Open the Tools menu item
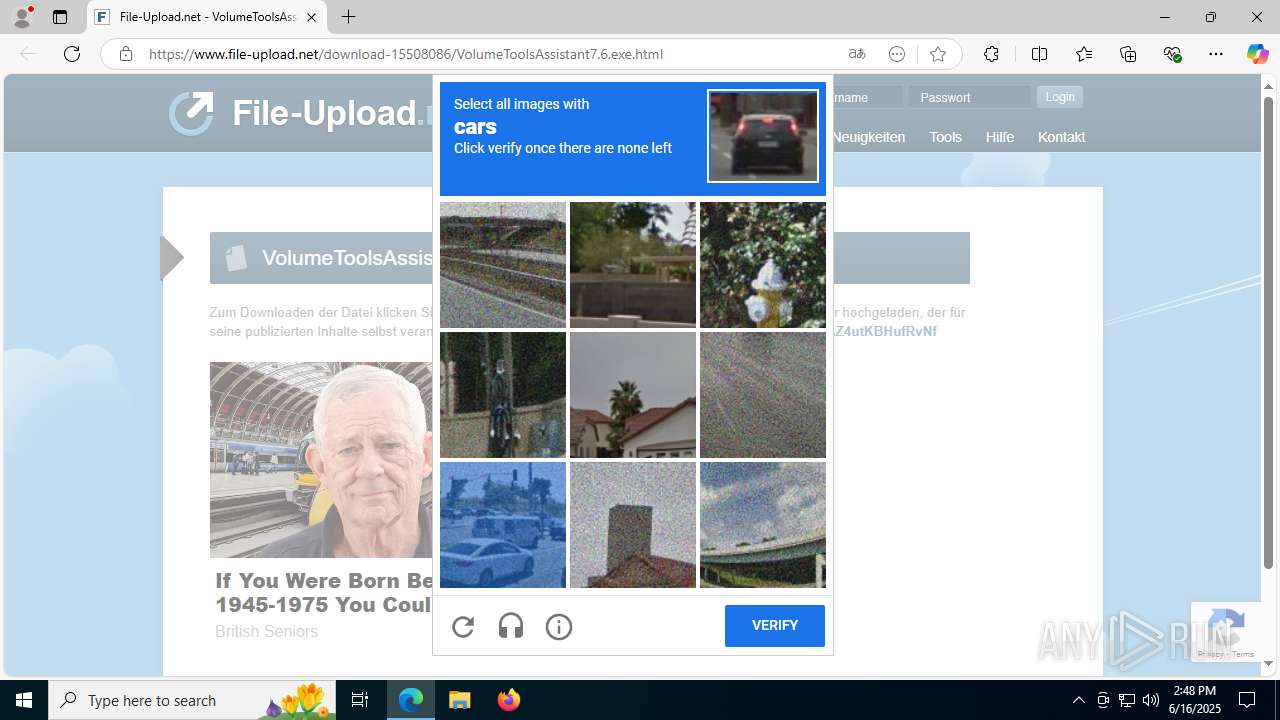1280x720 pixels. click(945, 137)
